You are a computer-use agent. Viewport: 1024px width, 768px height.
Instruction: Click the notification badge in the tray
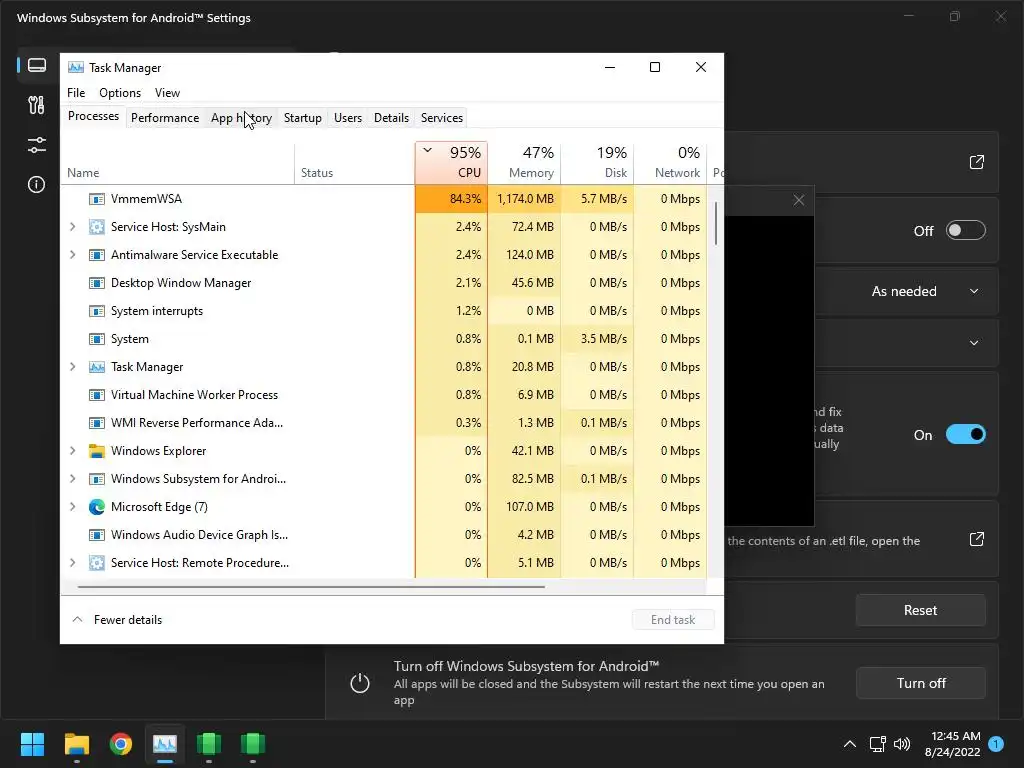[996, 743]
